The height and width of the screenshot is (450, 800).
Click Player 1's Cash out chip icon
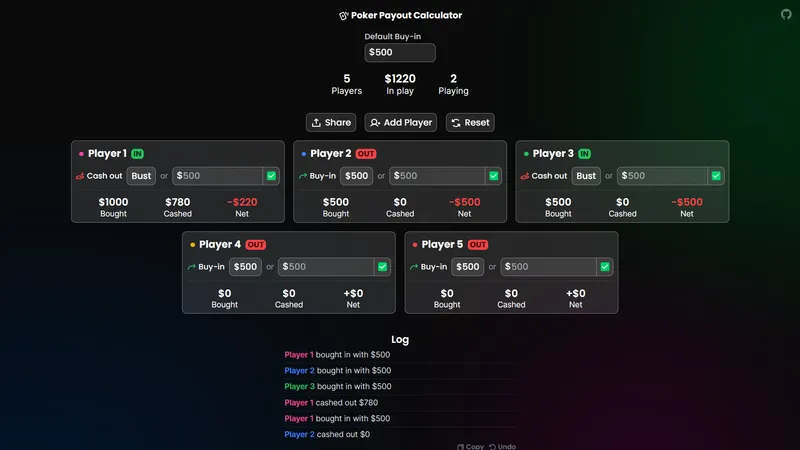[x=80, y=176]
